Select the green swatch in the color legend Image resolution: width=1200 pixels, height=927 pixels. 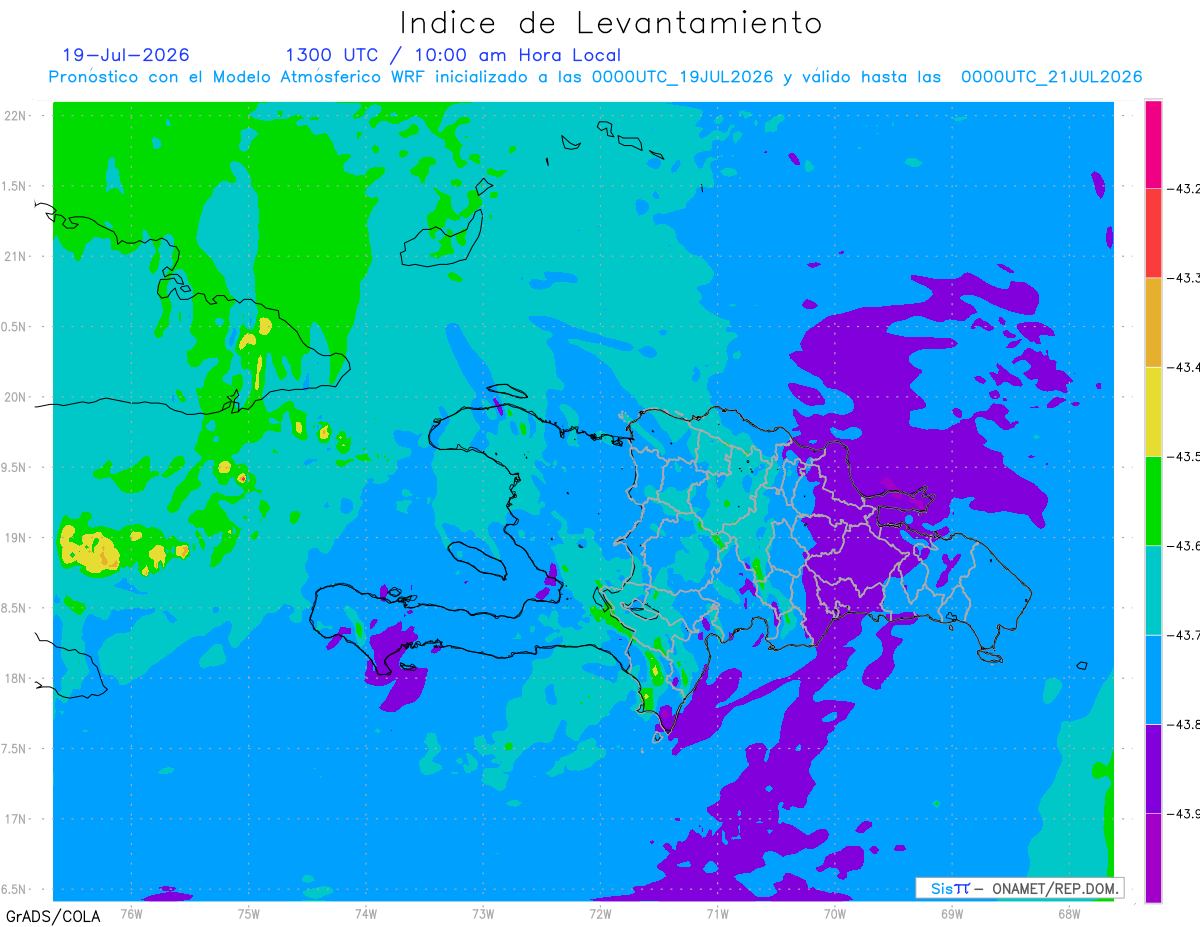click(x=1153, y=500)
